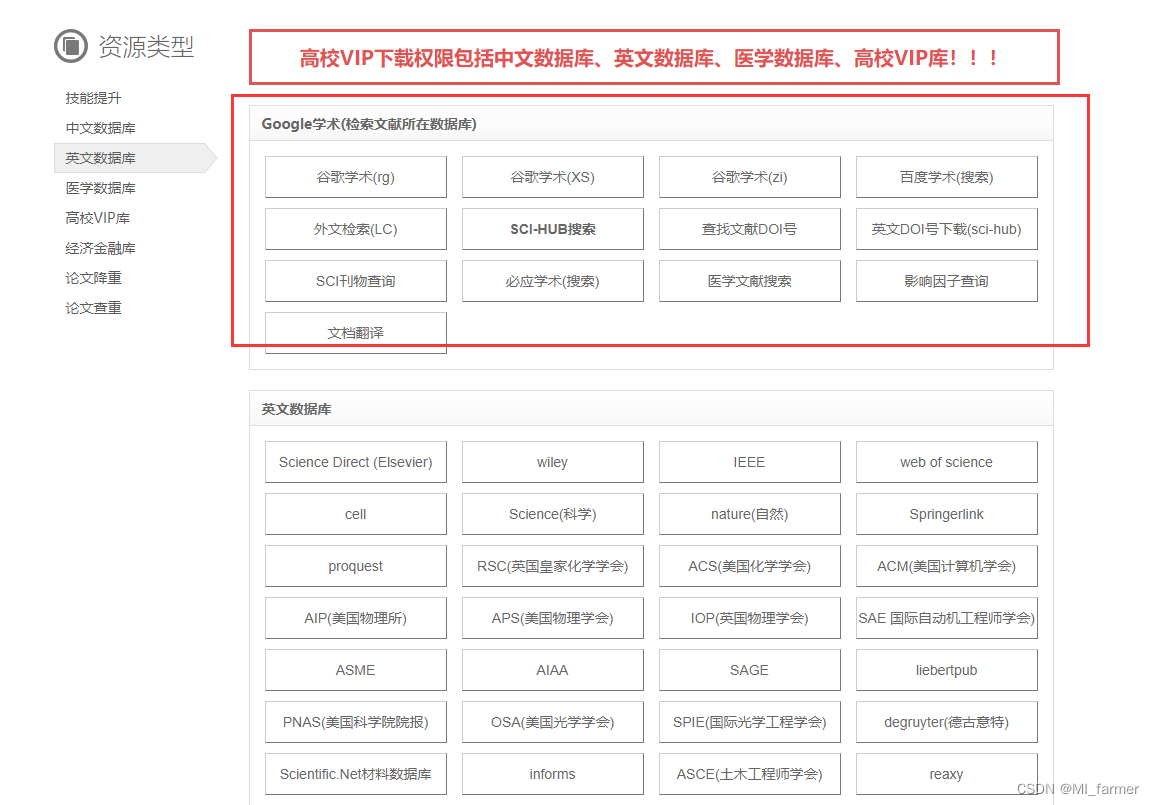Click 必应学术(搜索)
1154x805 pixels.
pyautogui.click(x=553, y=281)
